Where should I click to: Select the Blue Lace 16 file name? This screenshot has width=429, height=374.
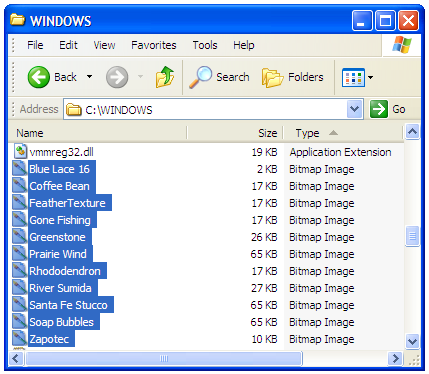pos(59,169)
